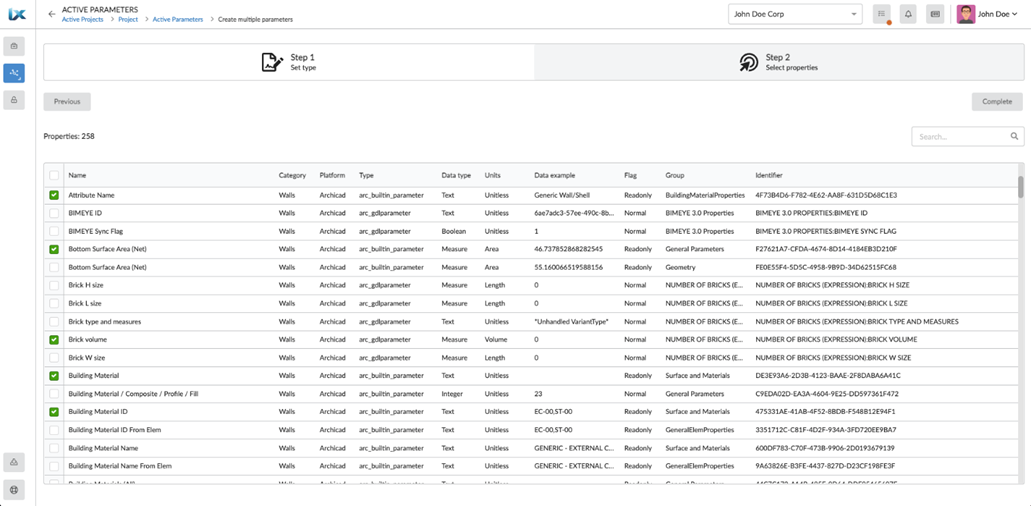Click identifier DE3E93A6-2D3B-4123-BAAE-2F8DABA6A41C
The height and width of the screenshot is (506, 1031).
coord(828,376)
